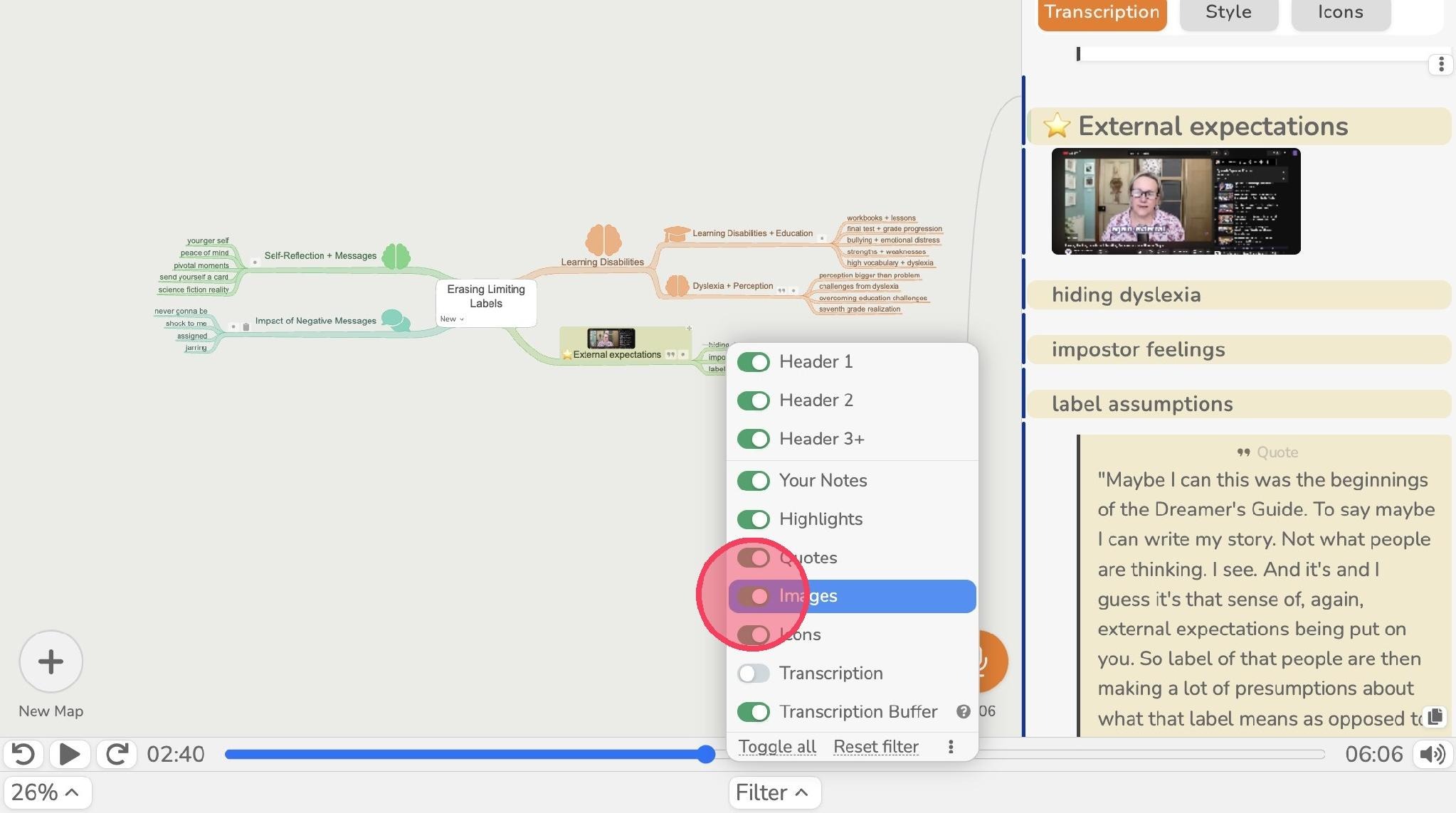The height and width of the screenshot is (813, 1456).
Task: Disable the Your Notes toggle
Action: [x=753, y=481]
